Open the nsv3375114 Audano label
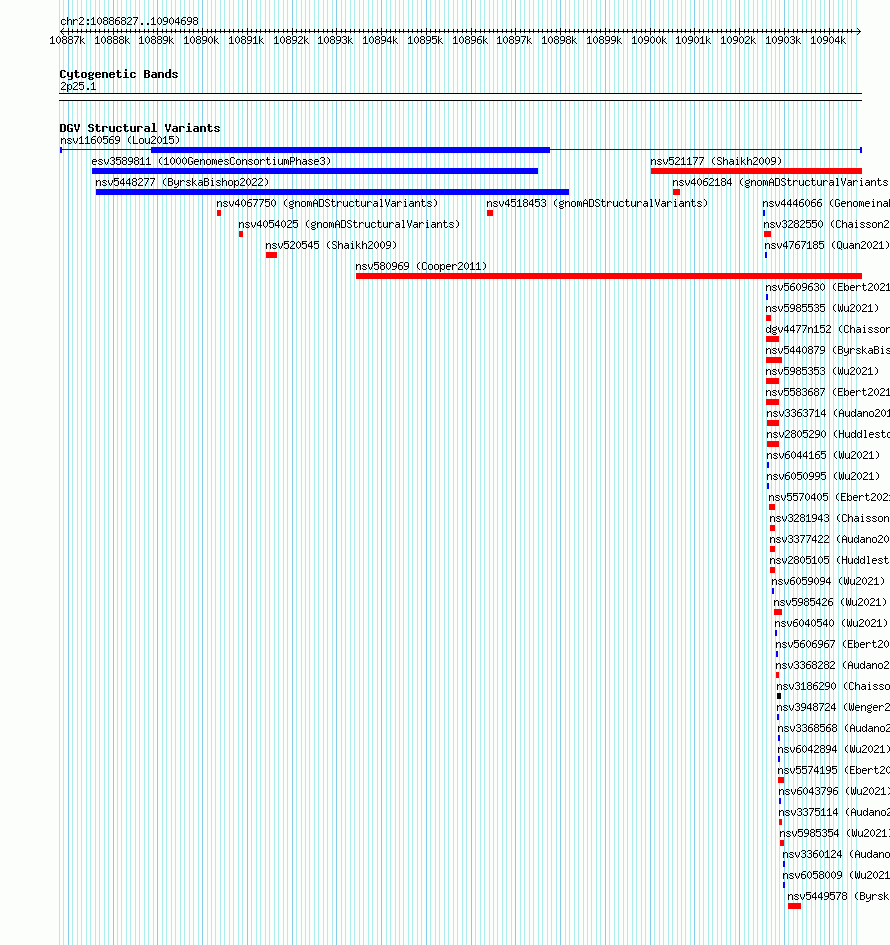The height and width of the screenshot is (945, 890). 834,812
